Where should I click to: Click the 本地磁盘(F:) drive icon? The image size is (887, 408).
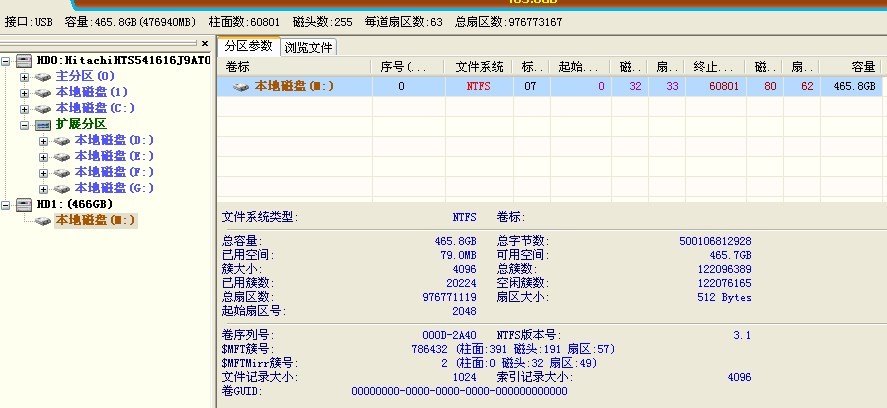[x=62, y=173]
